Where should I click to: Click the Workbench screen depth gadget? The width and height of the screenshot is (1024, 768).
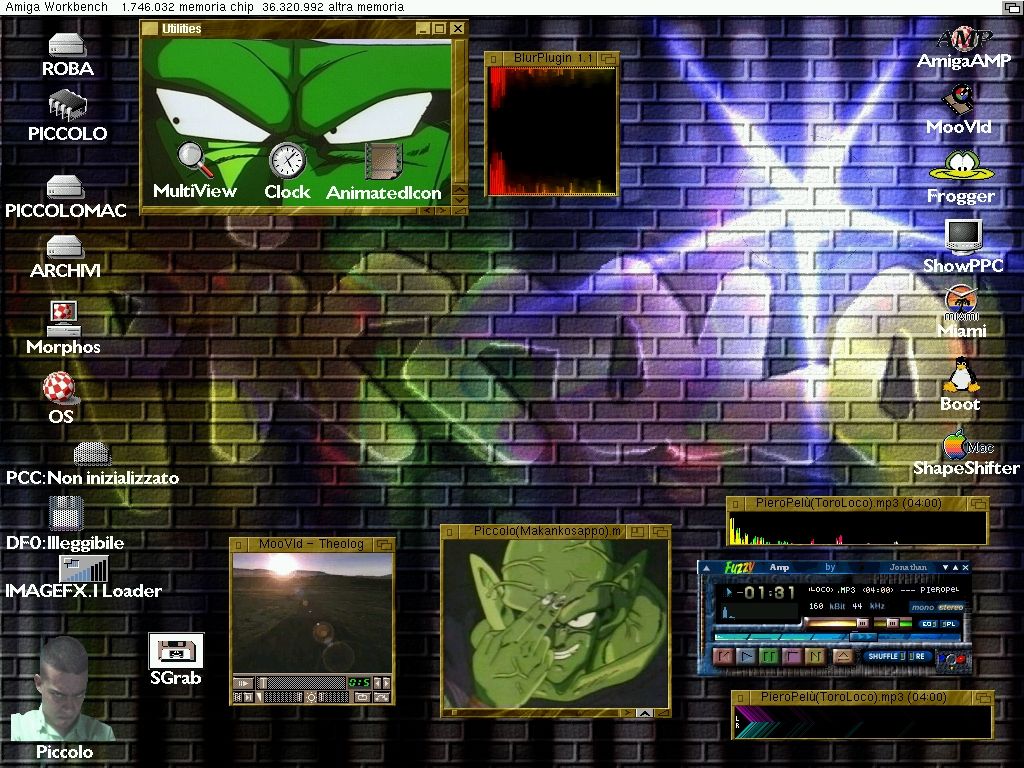(x=1012, y=7)
